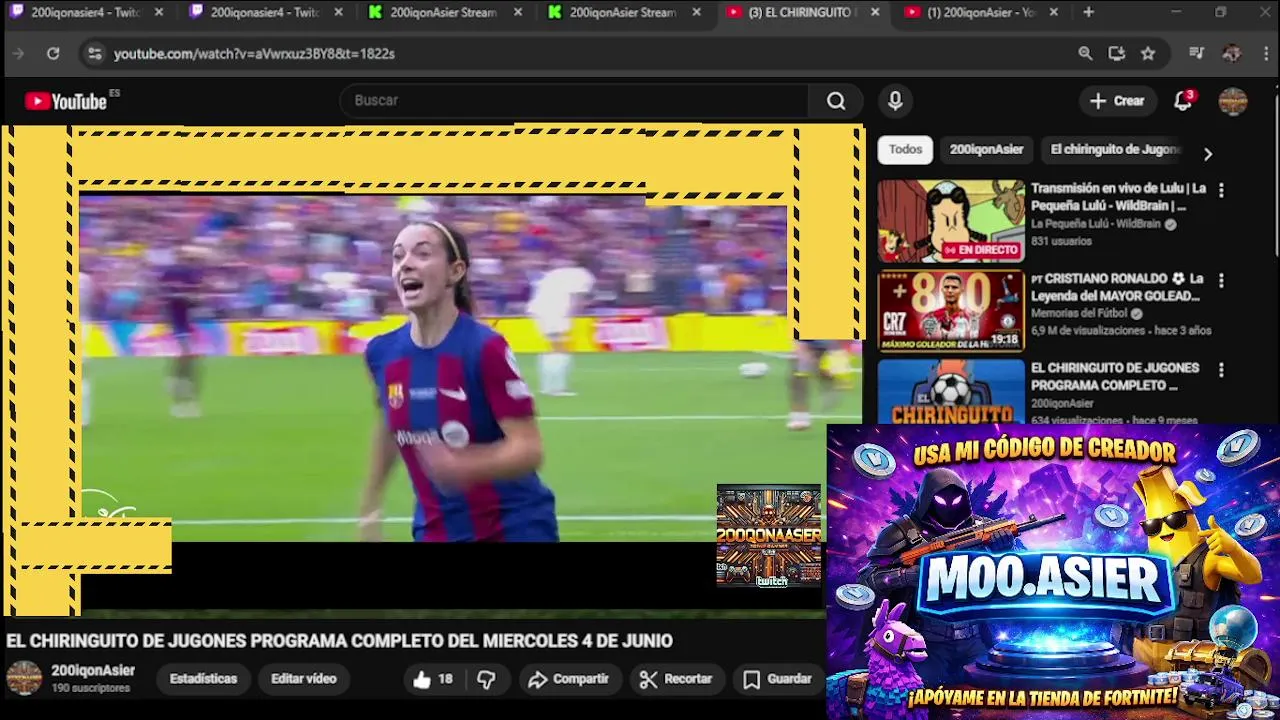This screenshot has width=1280, height=720.
Task: Click the zoom magnifier icon in address bar
Action: (x=1085, y=54)
